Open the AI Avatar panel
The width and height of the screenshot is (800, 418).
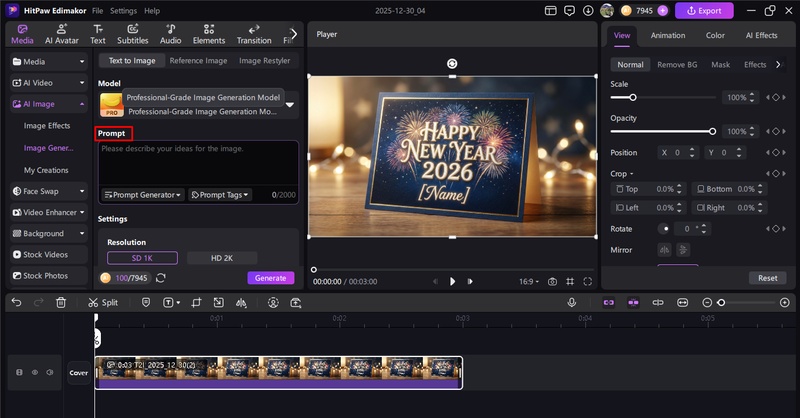(x=62, y=34)
